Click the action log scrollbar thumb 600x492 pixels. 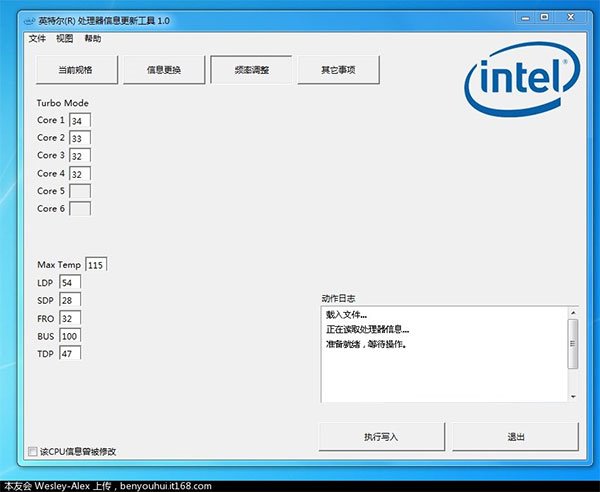(573, 344)
